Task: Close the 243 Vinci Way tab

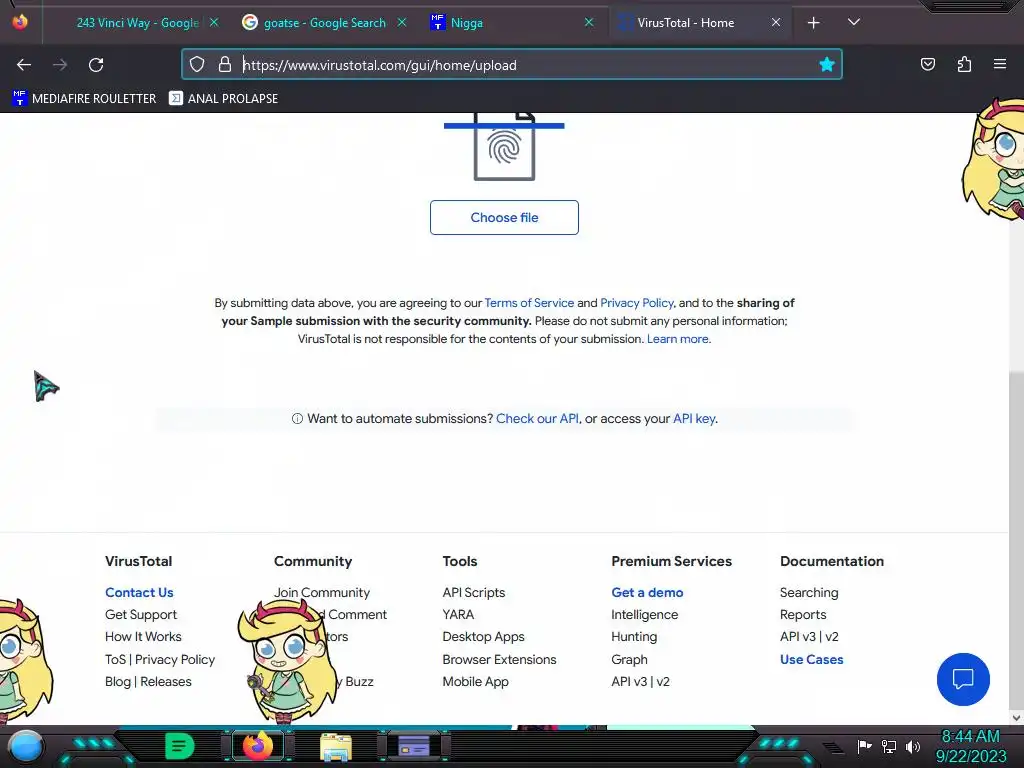Action: [x=214, y=22]
